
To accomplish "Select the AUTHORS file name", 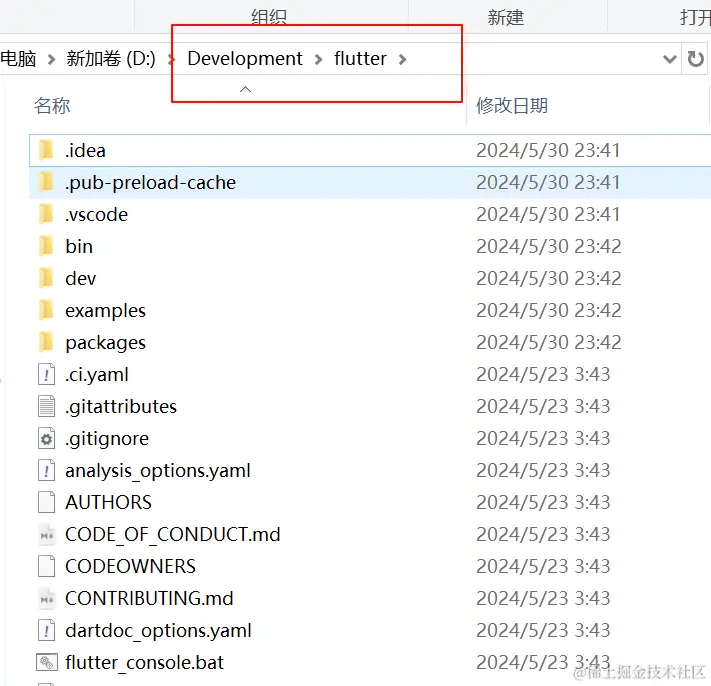I will [108, 502].
